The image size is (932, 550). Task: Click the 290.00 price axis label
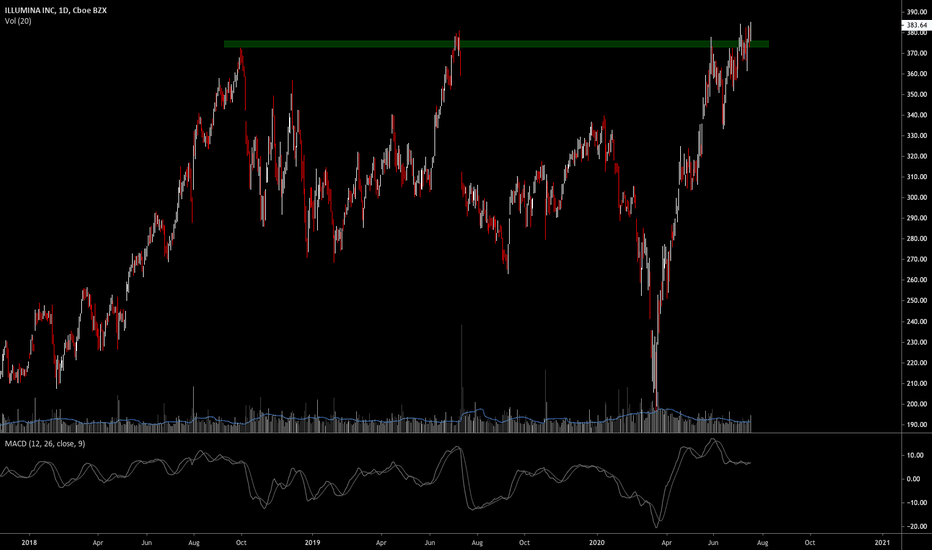click(917, 218)
